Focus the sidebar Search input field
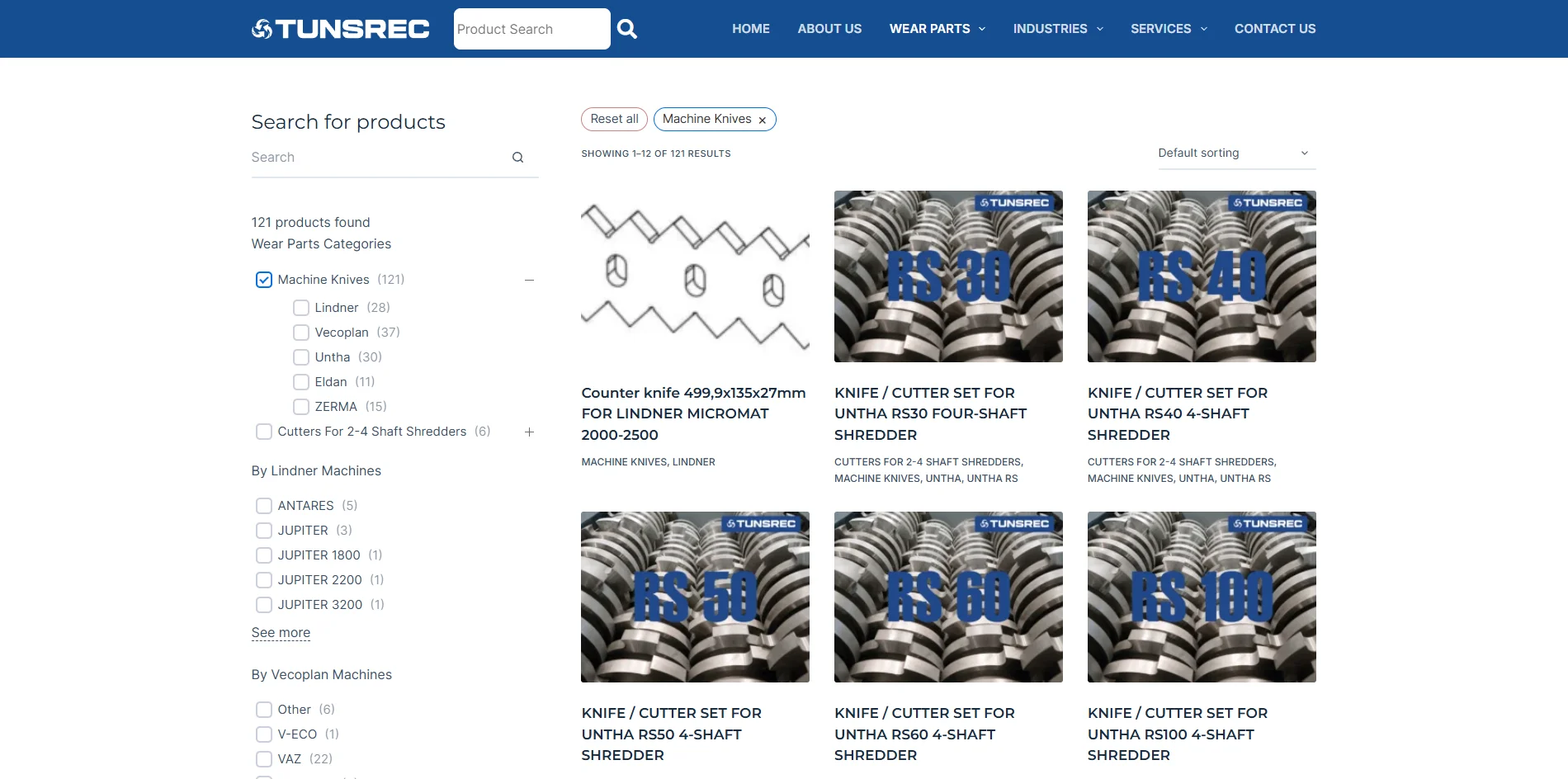This screenshot has width=1568, height=779. pos(380,158)
